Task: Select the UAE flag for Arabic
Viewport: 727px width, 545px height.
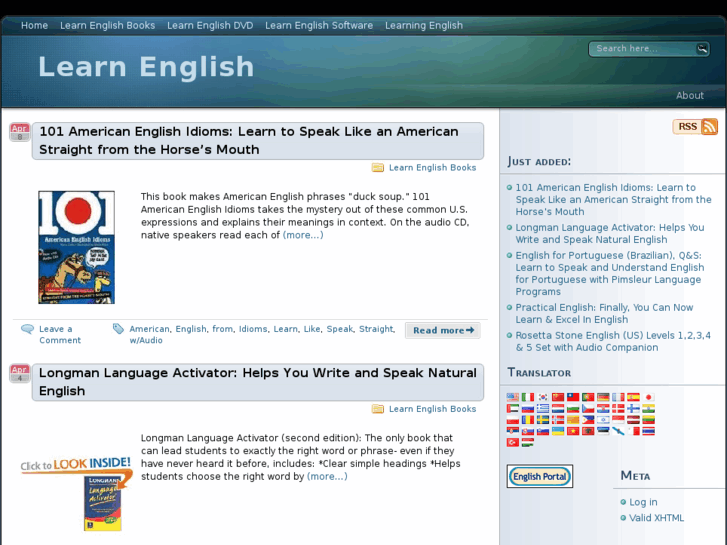Action: coord(513,408)
